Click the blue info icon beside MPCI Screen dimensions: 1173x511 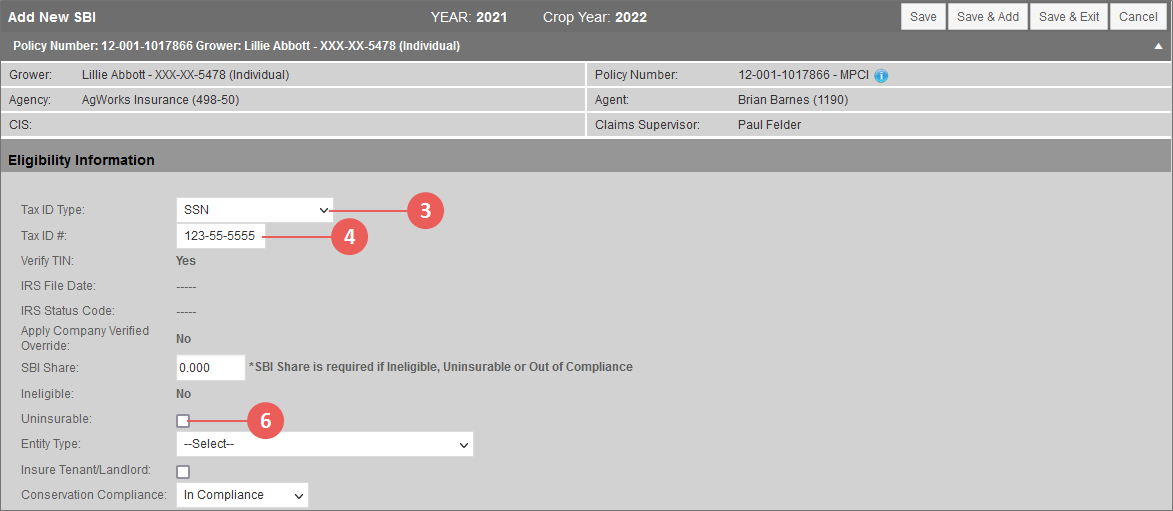[880, 76]
